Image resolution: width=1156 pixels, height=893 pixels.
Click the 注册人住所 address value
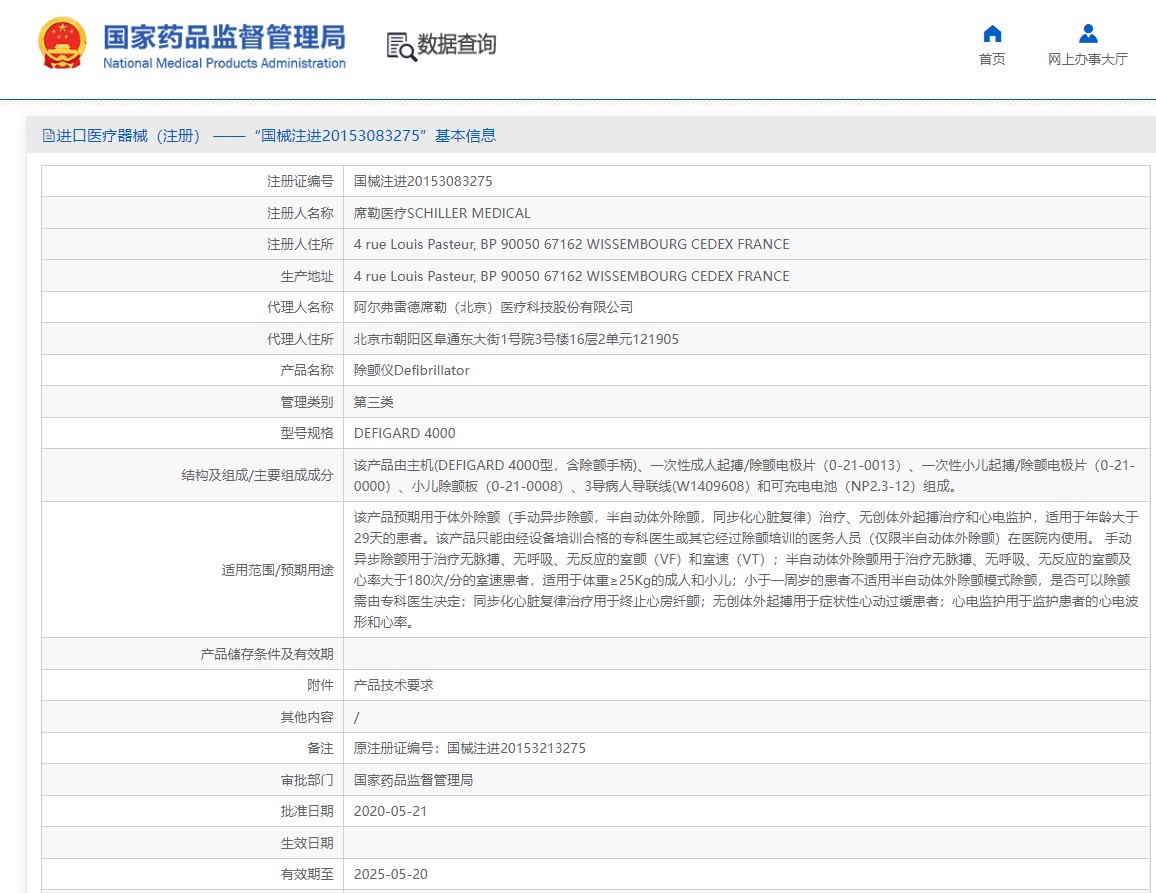(571, 244)
